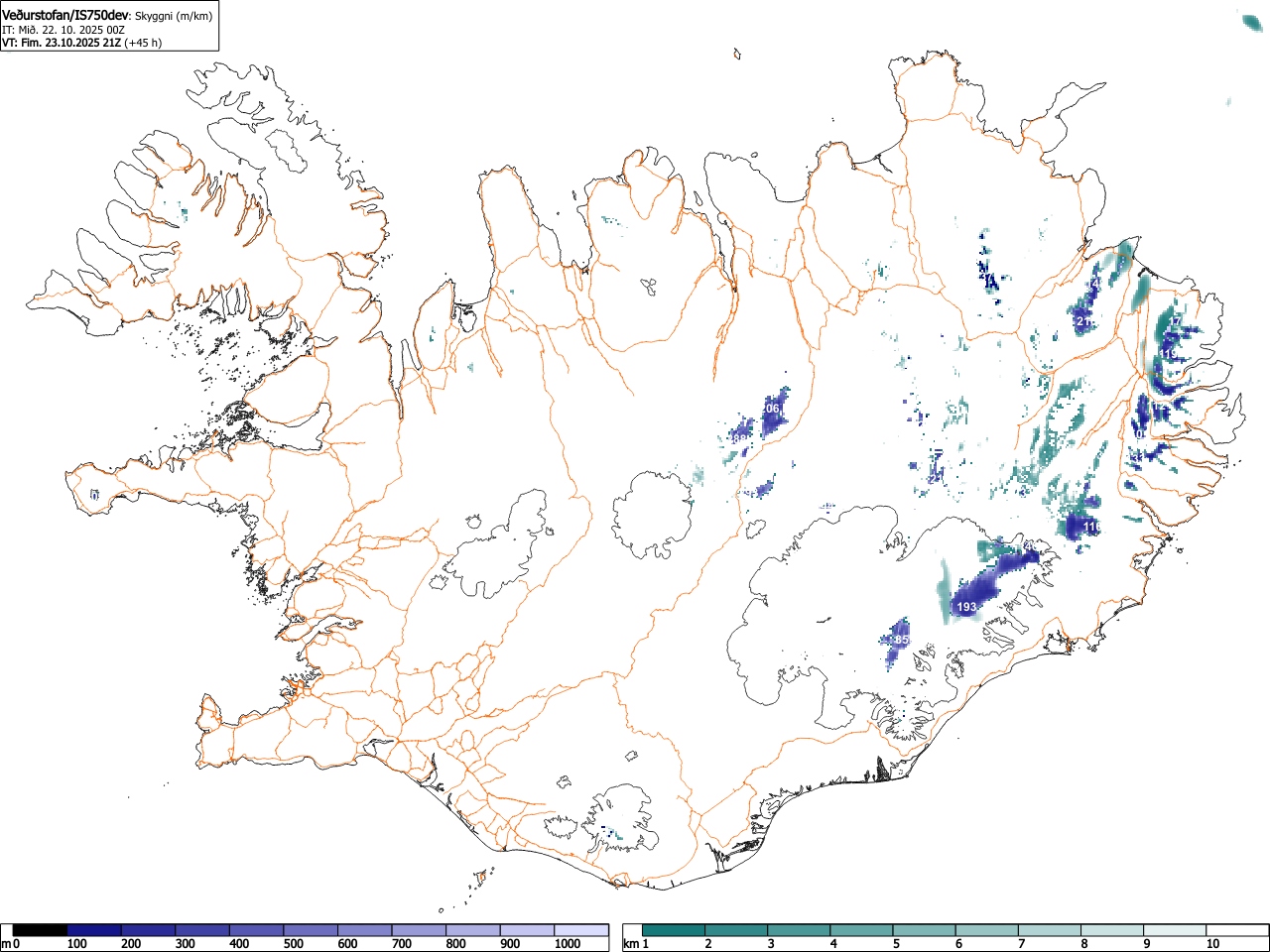Pick the 200–300 m legend swatch
The height and width of the screenshot is (952, 1270).
click(149, 930)
